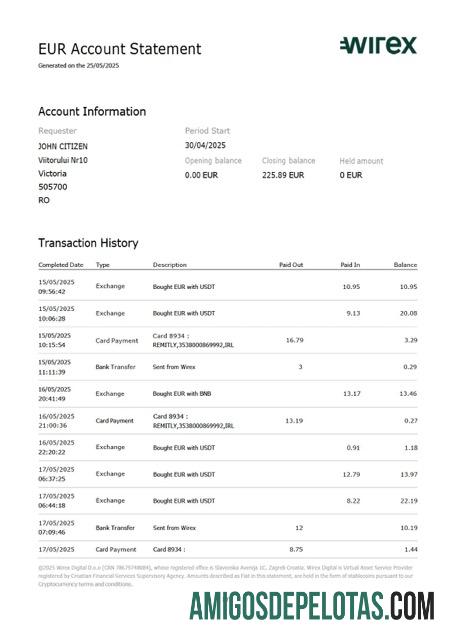Viewport: 455px width, 640px height.
Task: Select the Bought EUR with BNB row
Action: point(228,394)
